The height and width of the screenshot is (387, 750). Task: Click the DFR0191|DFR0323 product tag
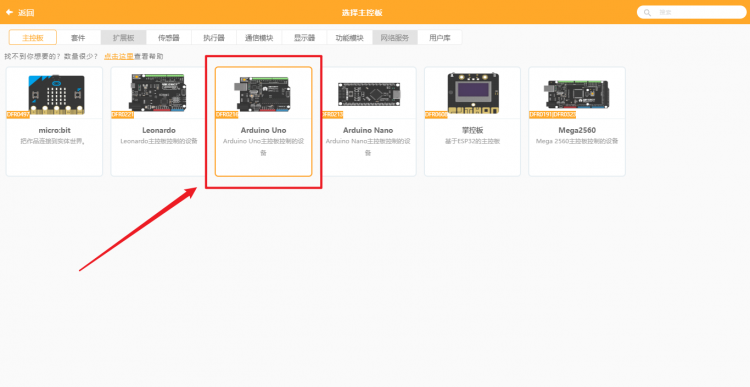[552, 115]
